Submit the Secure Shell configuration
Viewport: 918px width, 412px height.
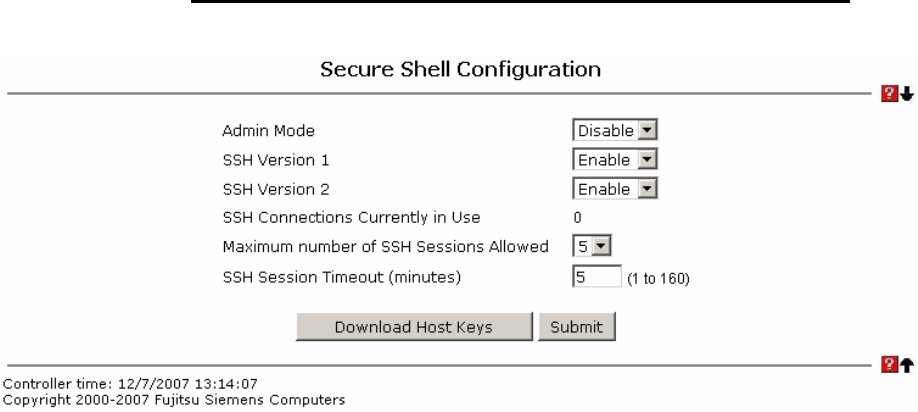click(578, 326)
